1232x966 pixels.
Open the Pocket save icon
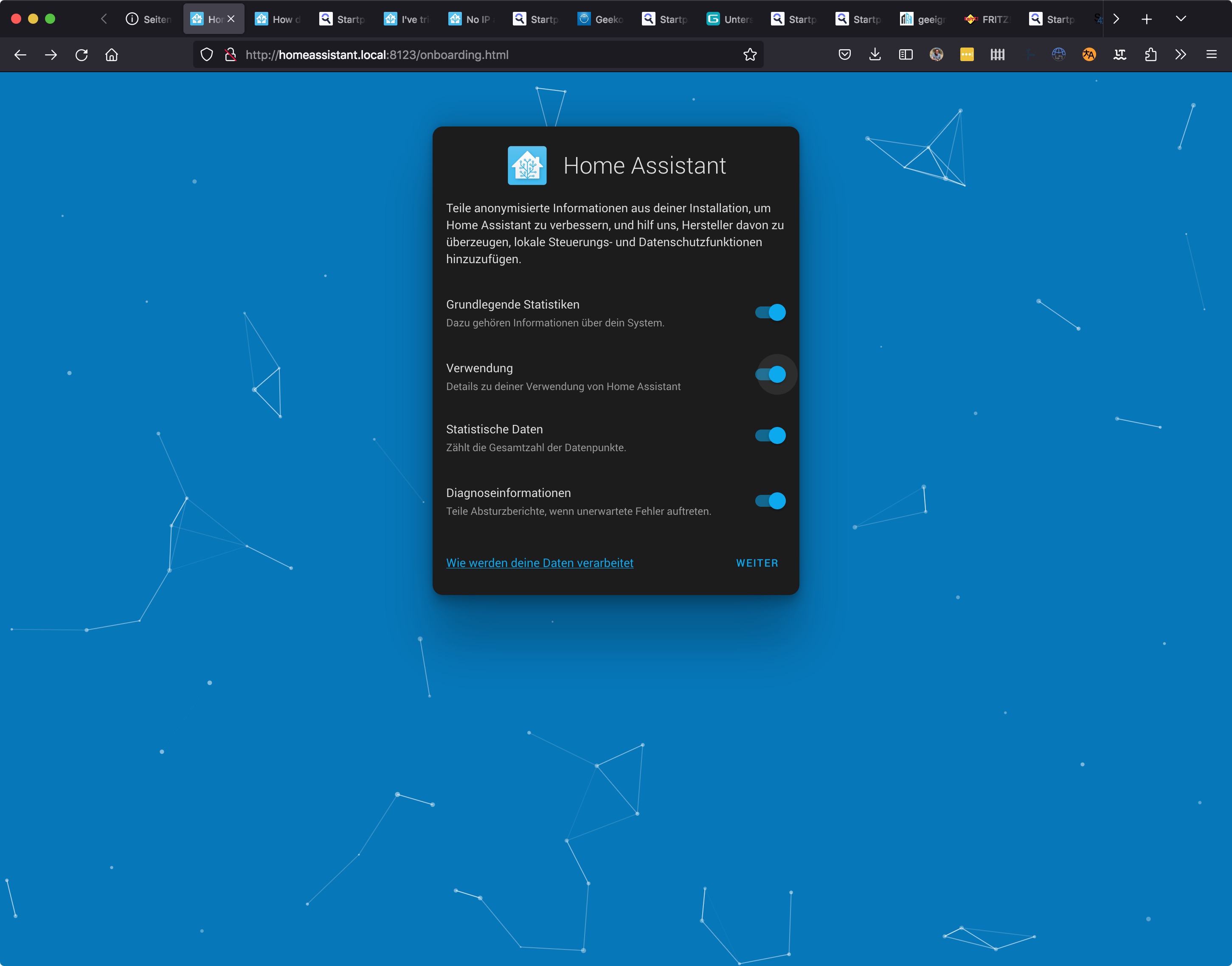click(844, 55)
